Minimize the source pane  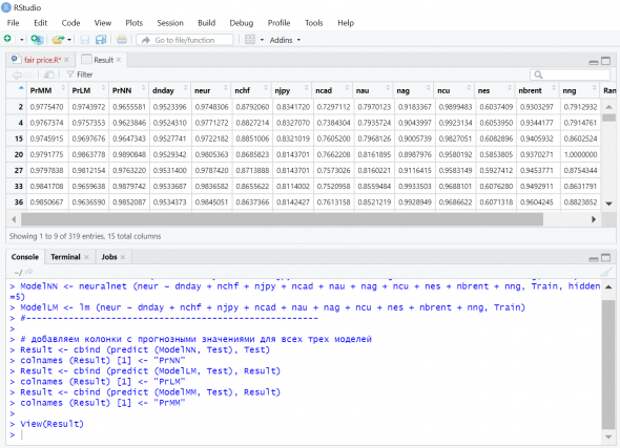(593, 61)
